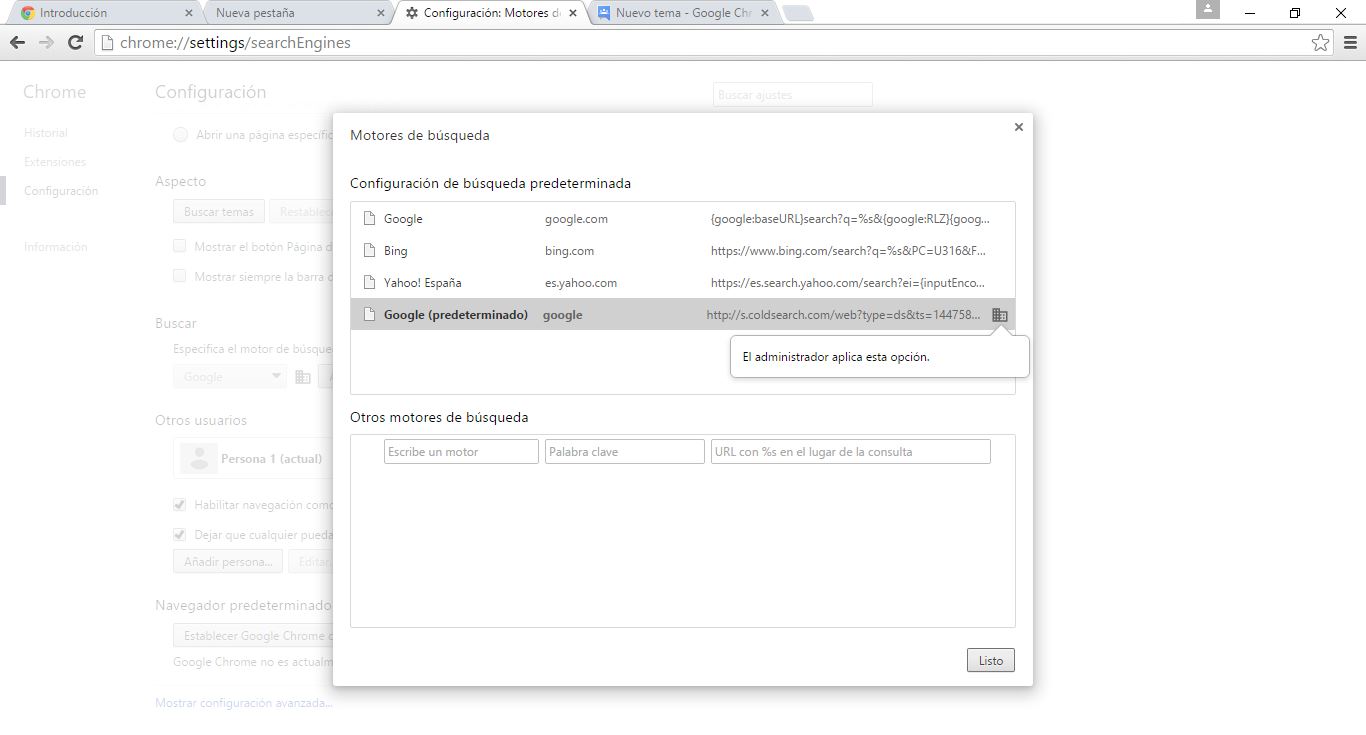Screen dimensions: 1366x735
Task: Select the Yahoo! España search engine row
Action: (x=683, y=282)
